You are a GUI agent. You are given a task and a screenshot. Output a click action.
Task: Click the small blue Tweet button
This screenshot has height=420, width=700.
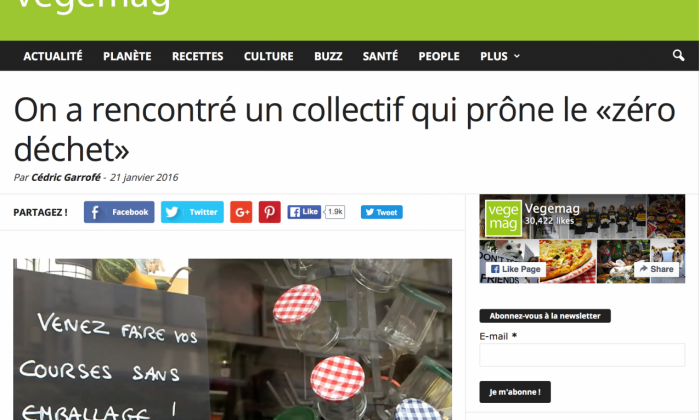pyautogui.click(x=382, y=212)
